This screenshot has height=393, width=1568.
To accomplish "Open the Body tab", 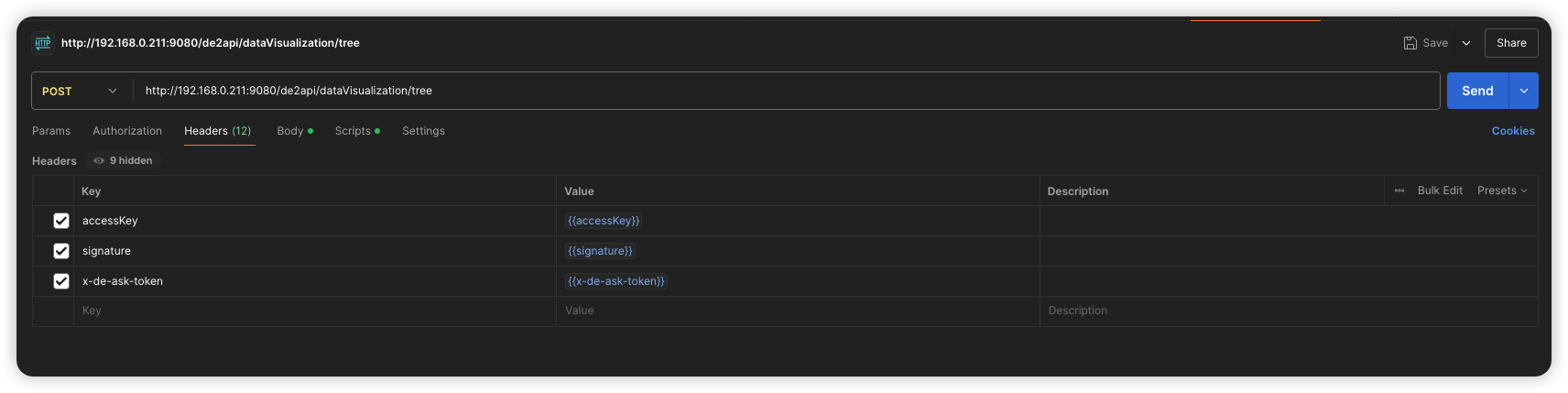I will pyautogui.click(x=295, y=131).
